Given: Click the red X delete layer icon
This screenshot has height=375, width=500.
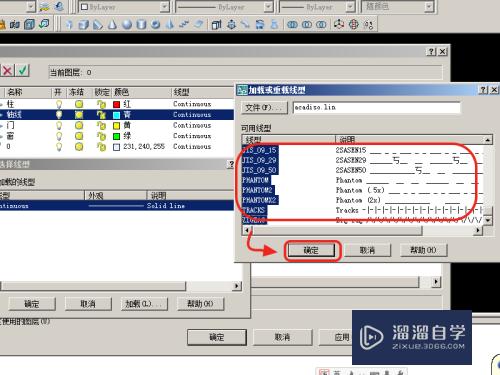Looking at the screenshot, I should click(x=7, y=70).
